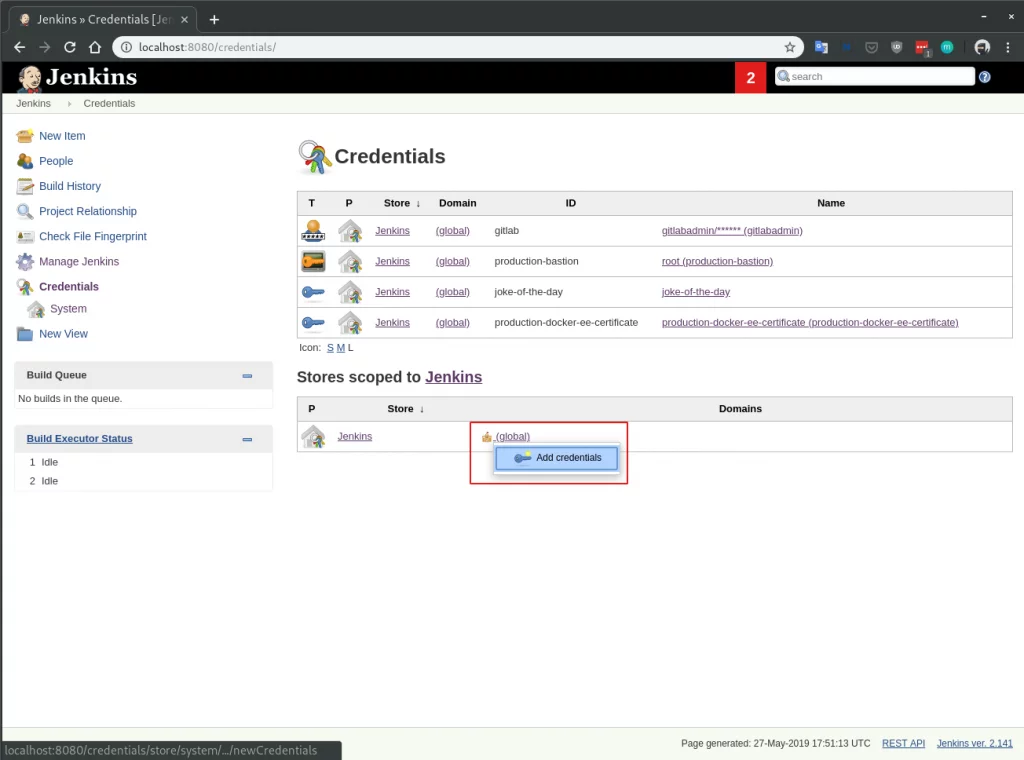The width and height of the screenshot is (1024, 760).
Task: Open joke-of-the-day credential name link
Action: [x=696, y=292]
